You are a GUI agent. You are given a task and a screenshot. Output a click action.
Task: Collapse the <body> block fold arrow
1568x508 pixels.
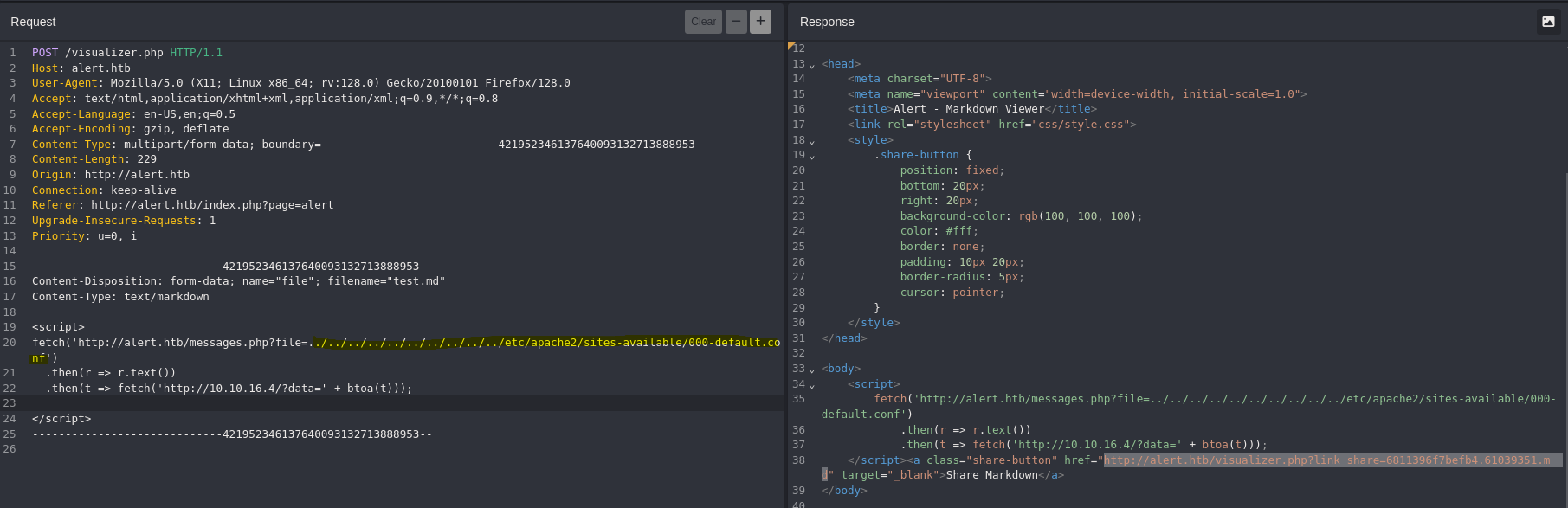(x=811, y=370)
